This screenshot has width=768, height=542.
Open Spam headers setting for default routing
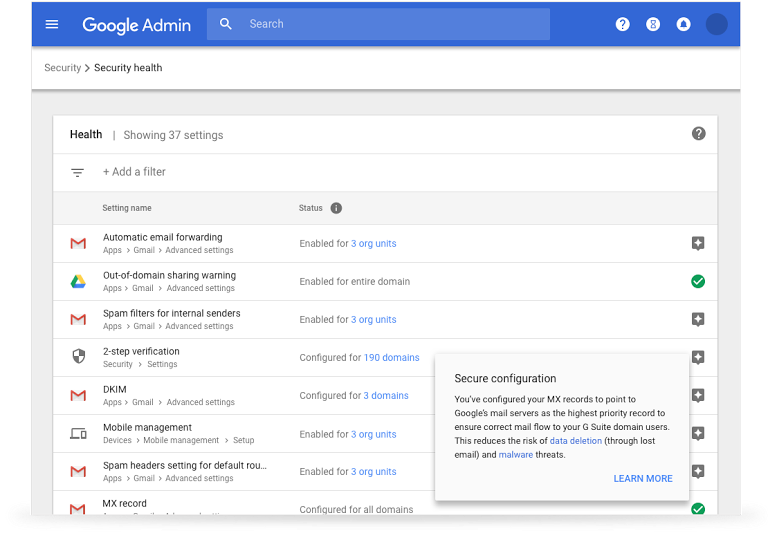[x=185, y=465]
